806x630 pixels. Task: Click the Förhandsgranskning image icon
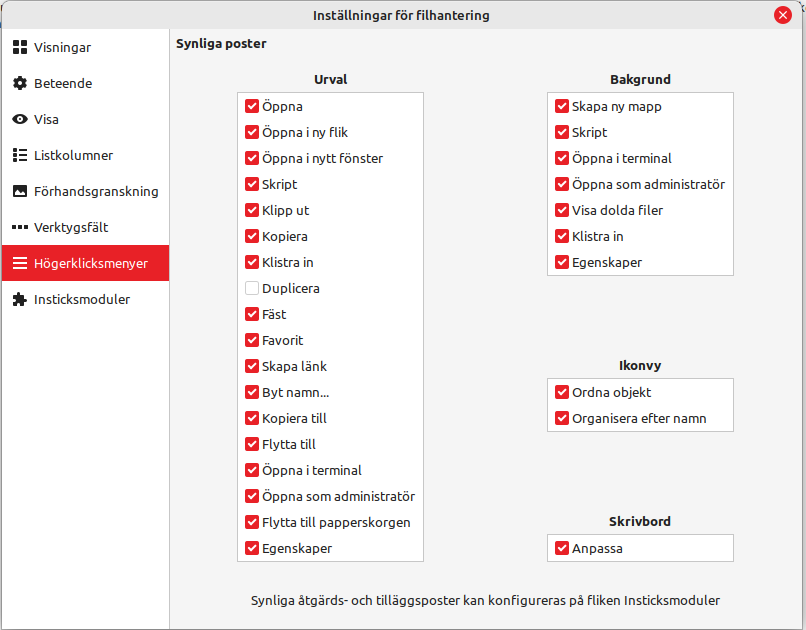pyautogui.click(x=20, y=191)
